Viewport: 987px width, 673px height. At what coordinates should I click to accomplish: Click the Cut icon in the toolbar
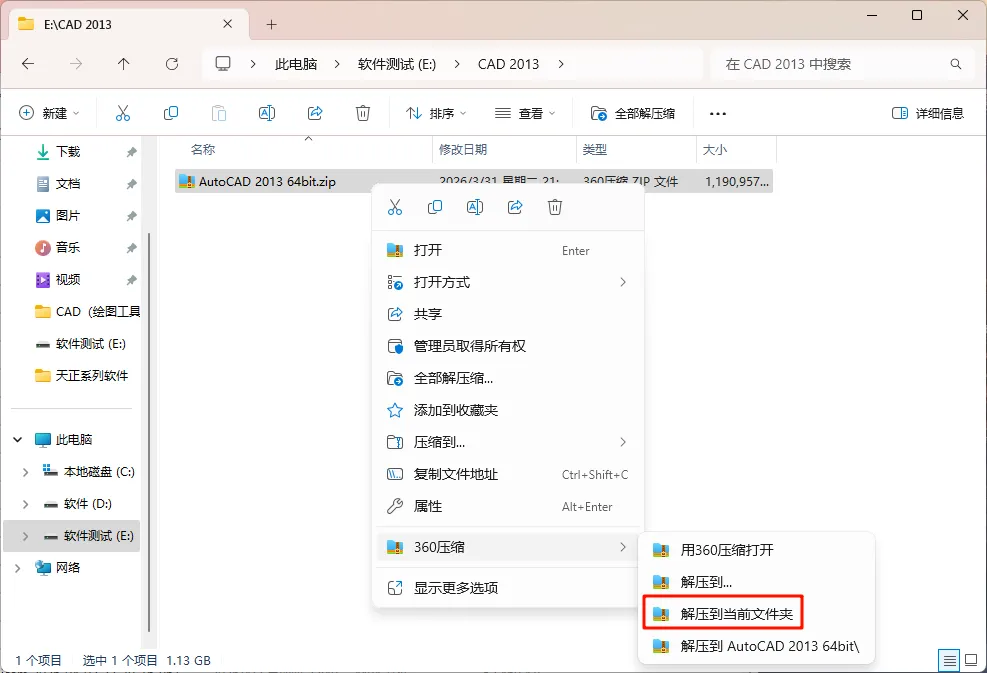[123, 113]
